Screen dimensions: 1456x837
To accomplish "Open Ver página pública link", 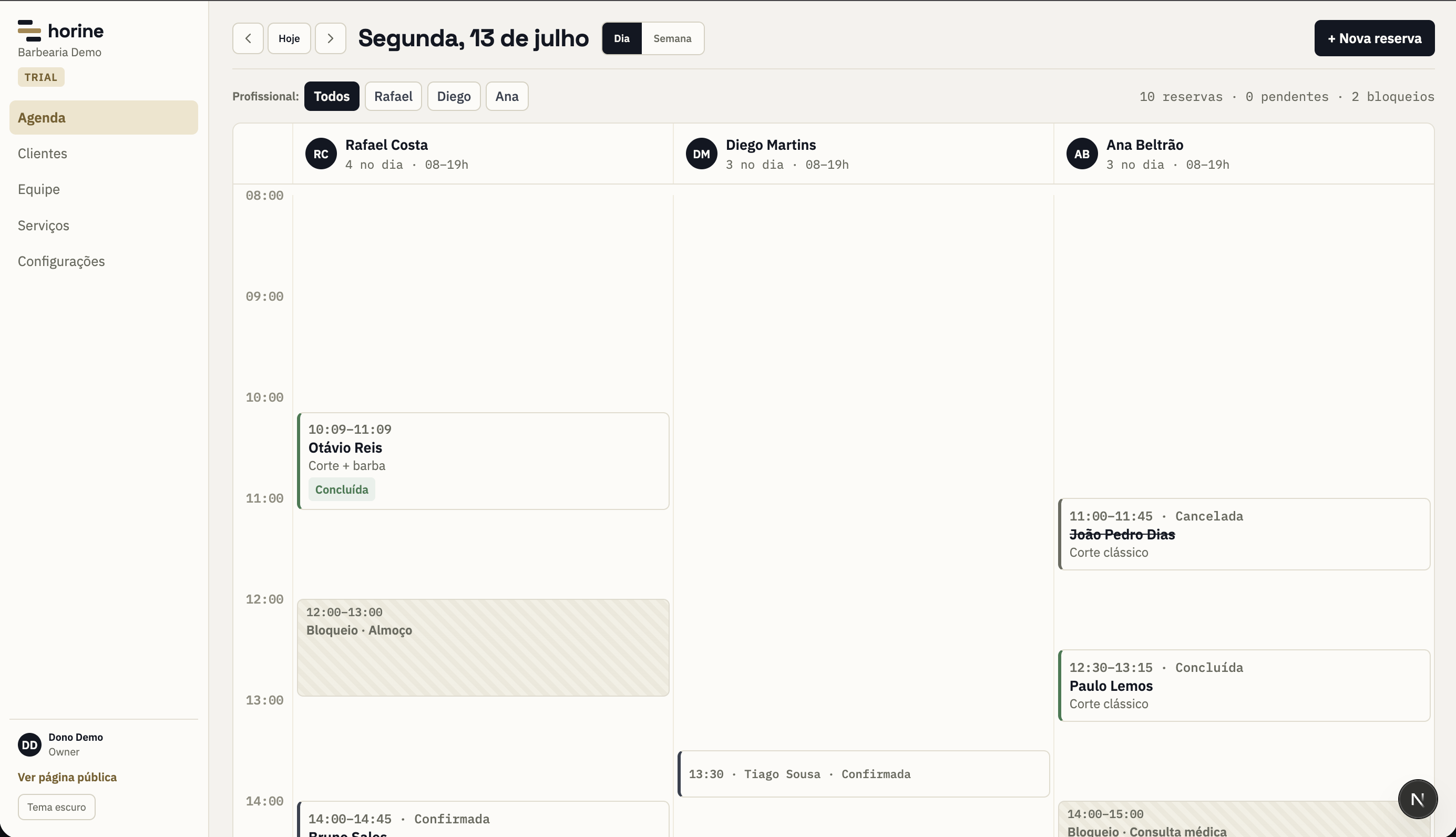I will click(x=67, y=777).
